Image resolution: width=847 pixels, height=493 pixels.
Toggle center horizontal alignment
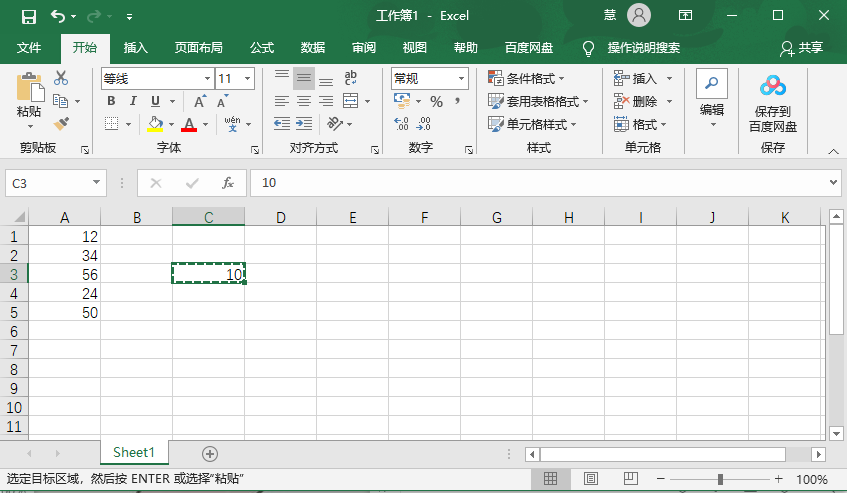[x=303, y=102]
